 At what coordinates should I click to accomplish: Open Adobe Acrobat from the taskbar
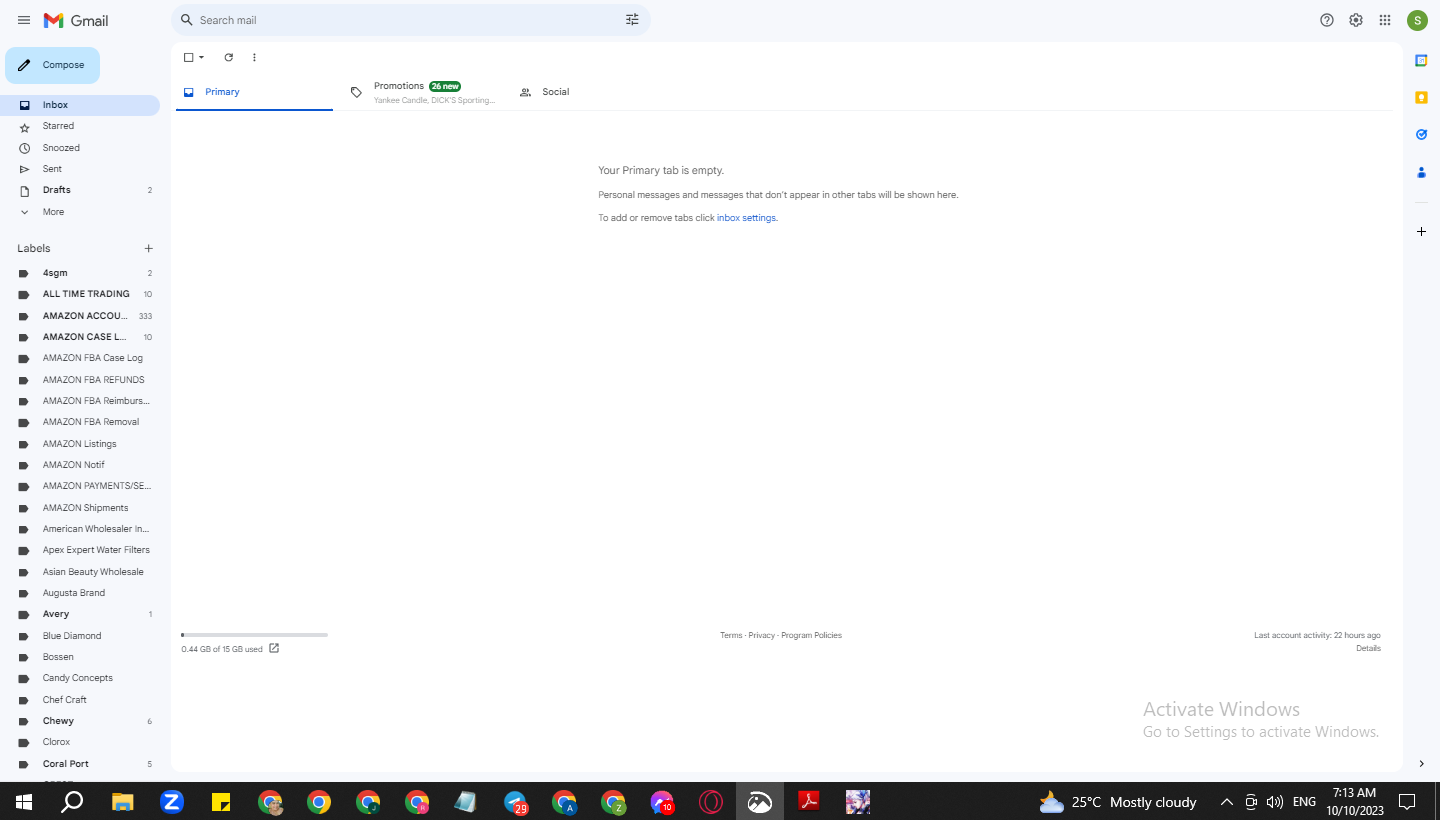(809, 802)
